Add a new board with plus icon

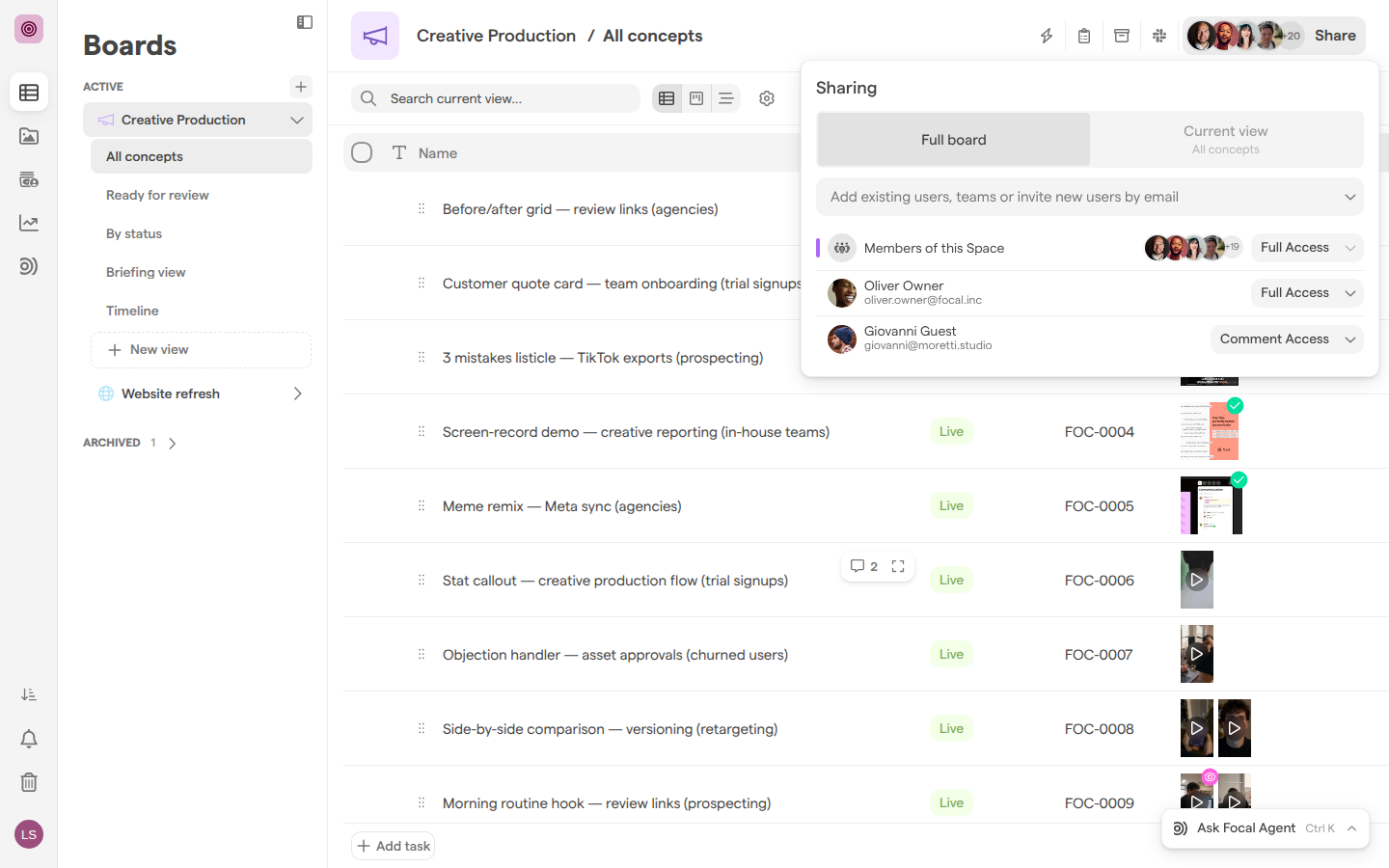[x=301, y=87]
